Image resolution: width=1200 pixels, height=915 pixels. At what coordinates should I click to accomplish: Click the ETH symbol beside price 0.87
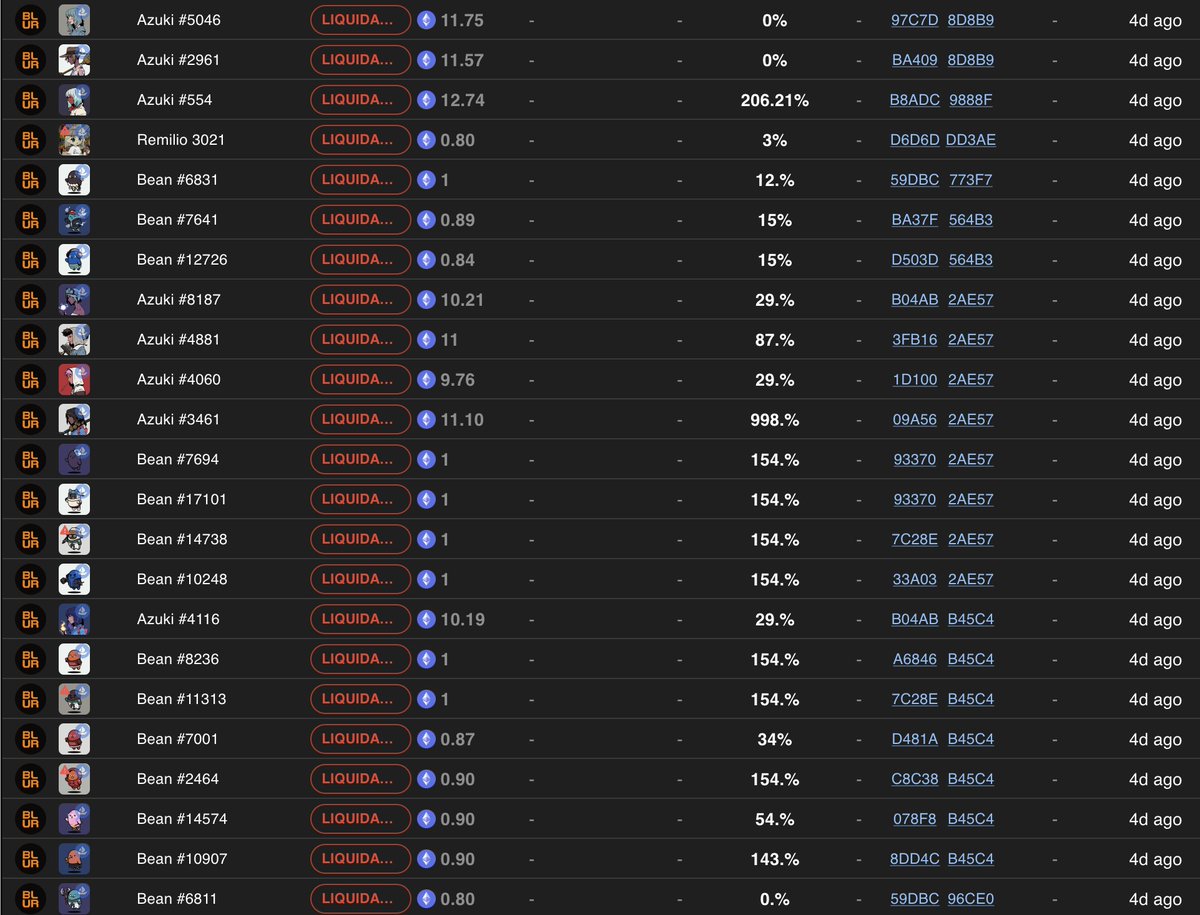pos(427,739)
